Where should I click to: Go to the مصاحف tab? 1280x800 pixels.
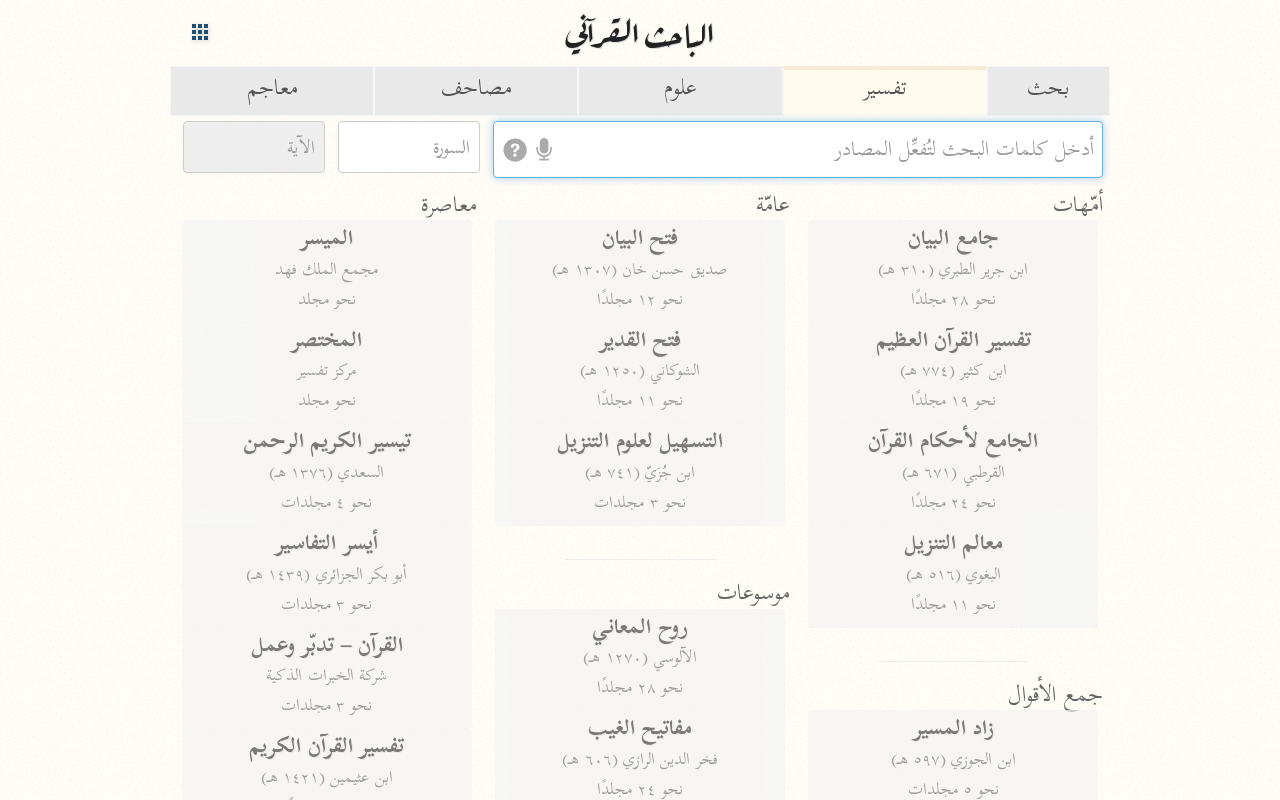(476, 91)
